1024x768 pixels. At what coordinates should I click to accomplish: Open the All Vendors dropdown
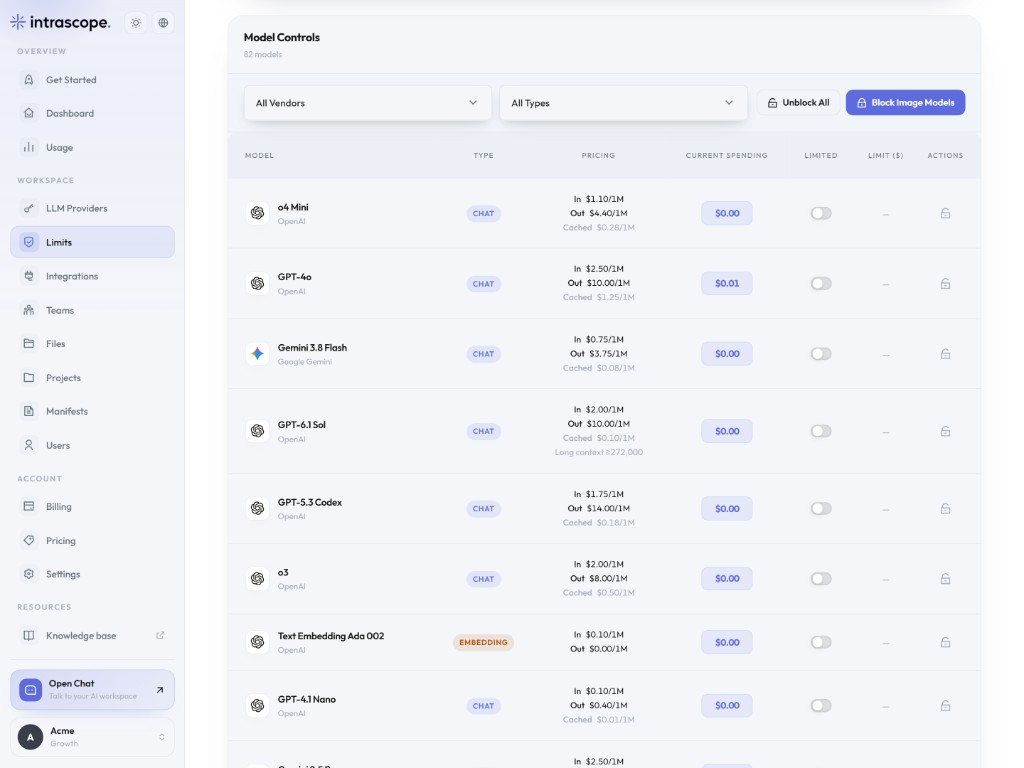point(368,103)
